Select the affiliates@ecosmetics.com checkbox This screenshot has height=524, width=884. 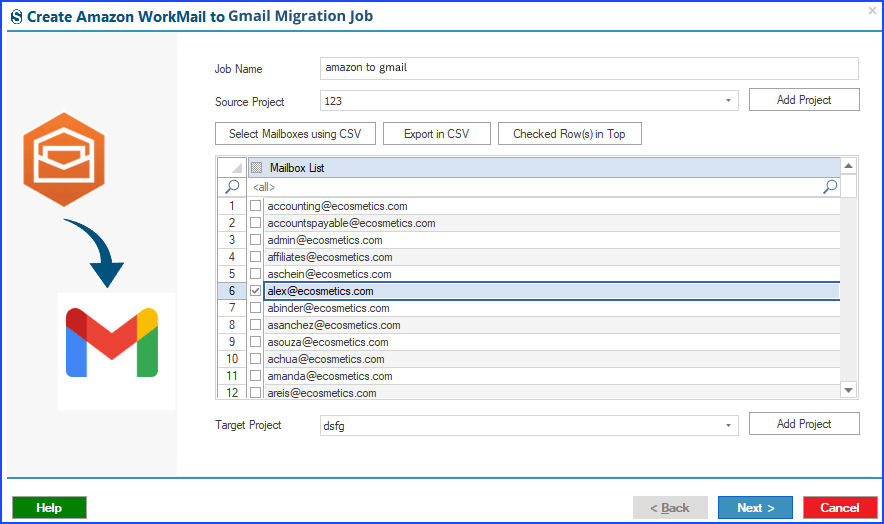[x=255, y=257]
